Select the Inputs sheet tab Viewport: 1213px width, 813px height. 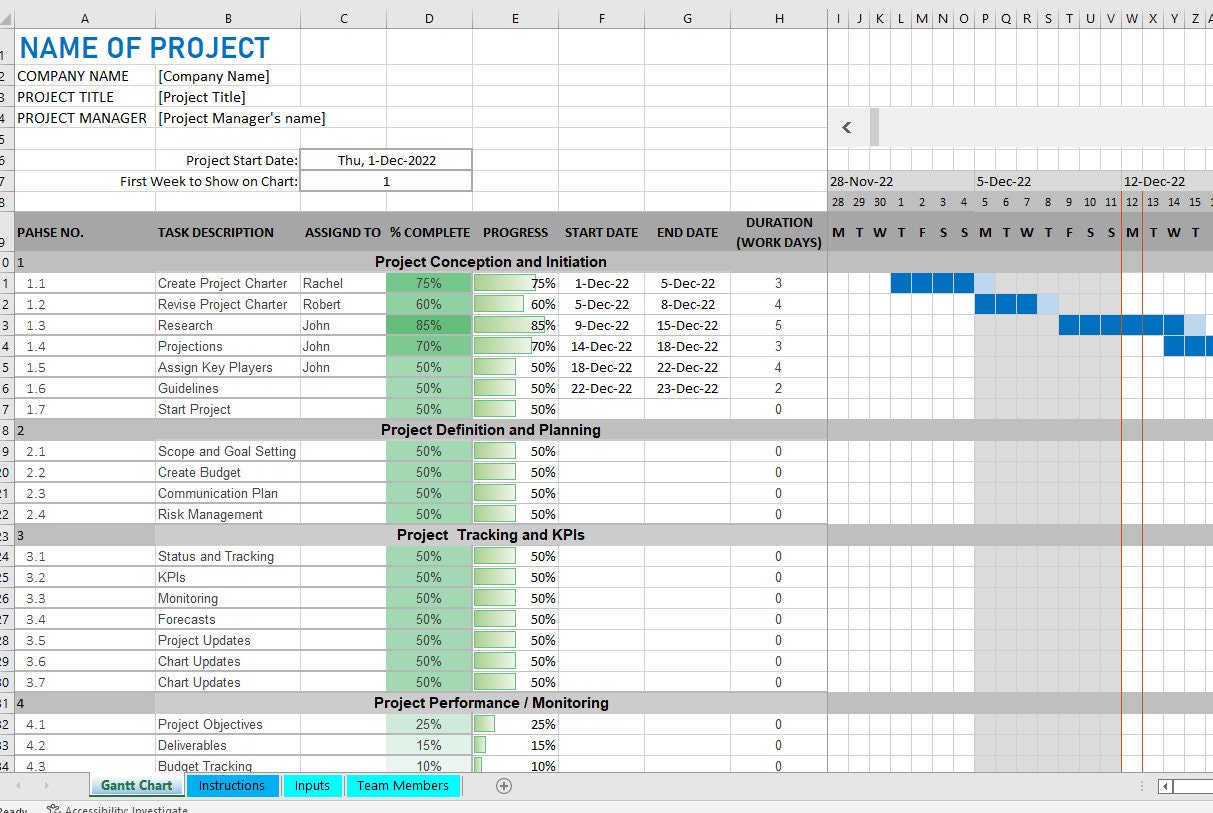(312, 786)
